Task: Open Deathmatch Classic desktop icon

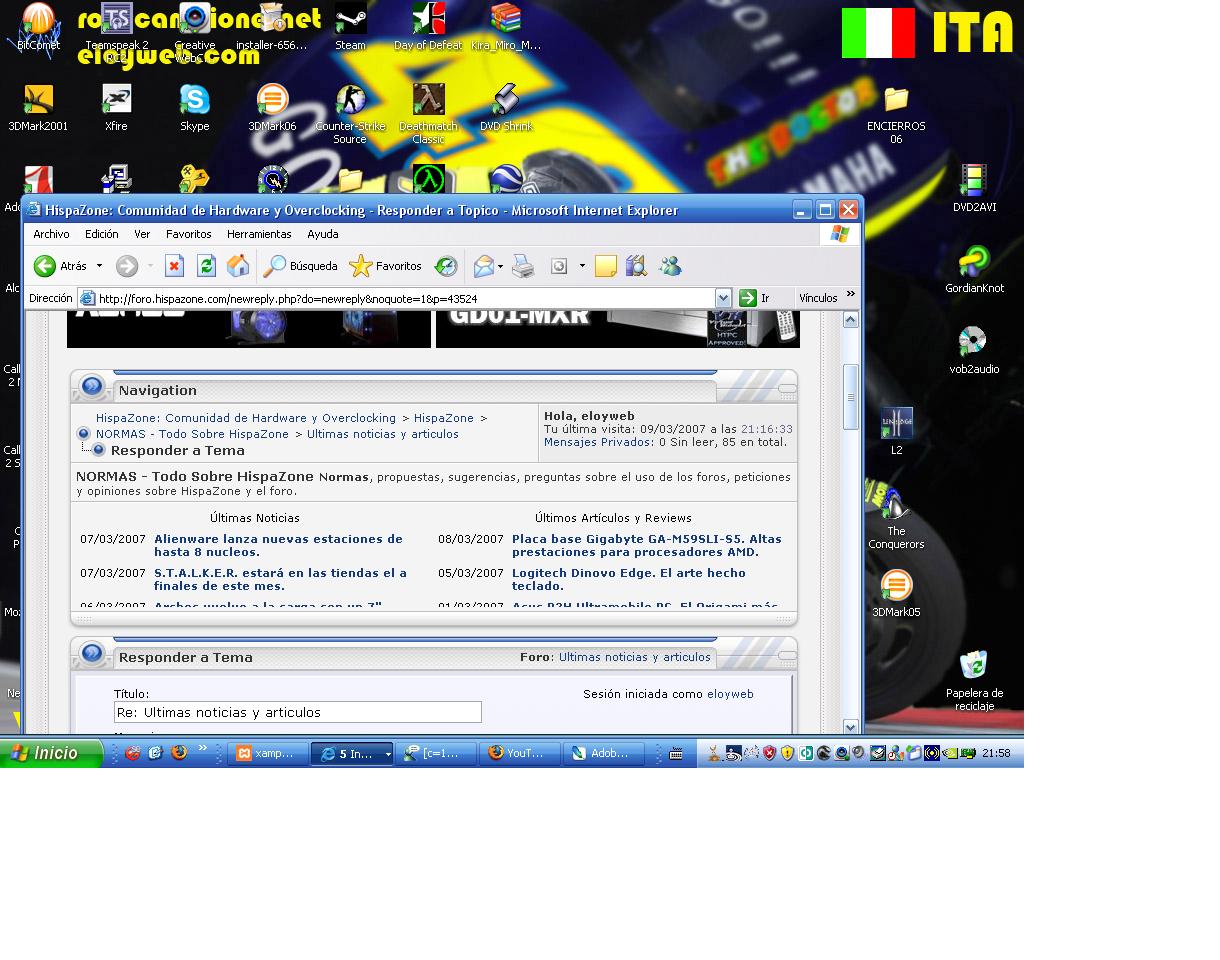Action: click(x=428, y=114)
